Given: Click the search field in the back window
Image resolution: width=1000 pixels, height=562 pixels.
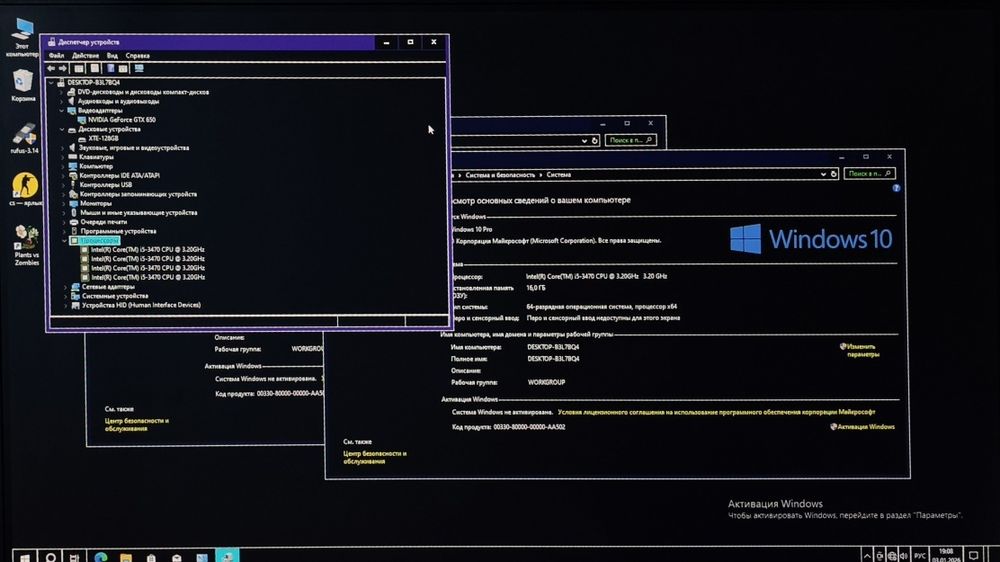Looking at the screenshot, I should tap(631, 140).
